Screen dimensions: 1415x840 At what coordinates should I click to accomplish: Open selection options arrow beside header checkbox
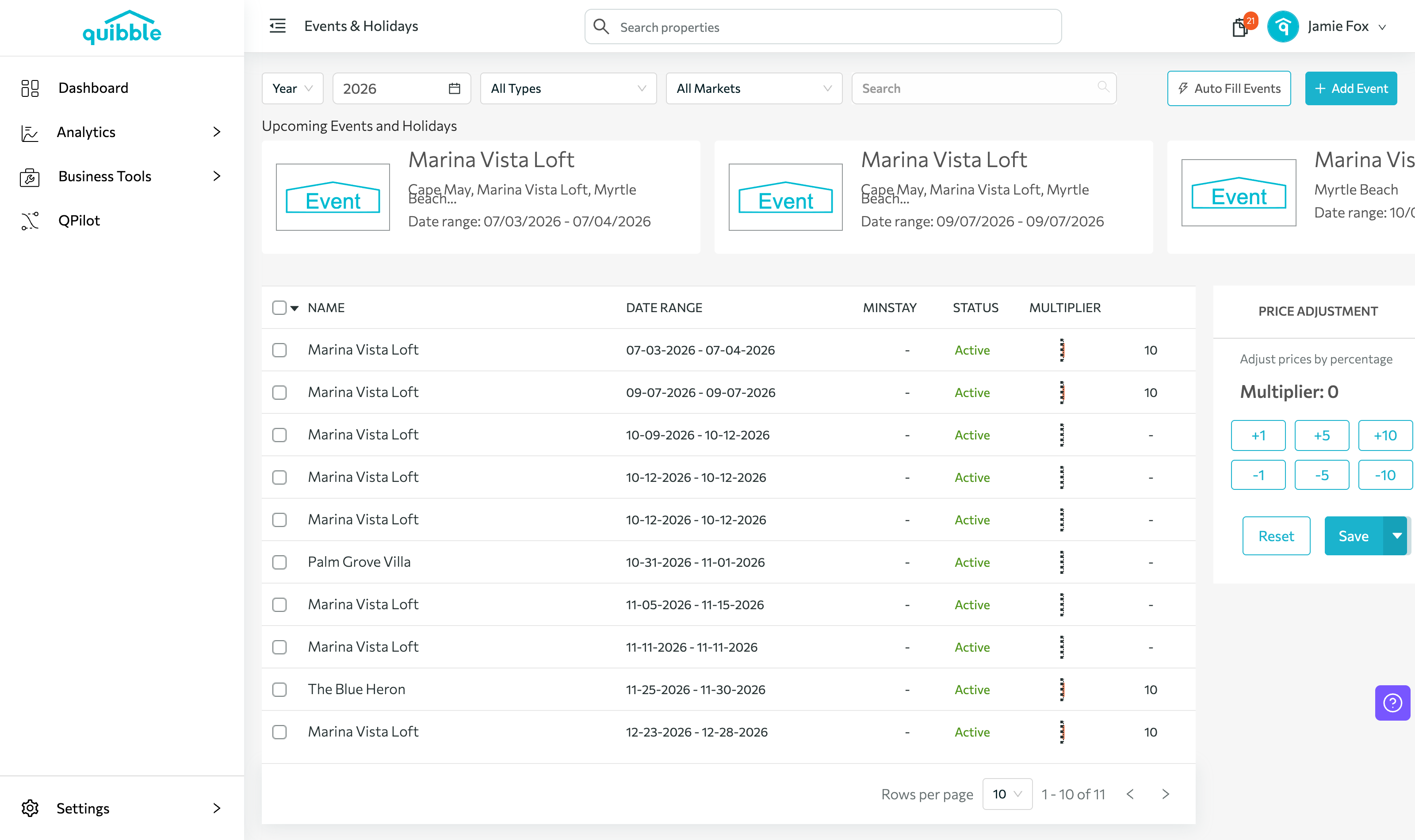point(294,309)
